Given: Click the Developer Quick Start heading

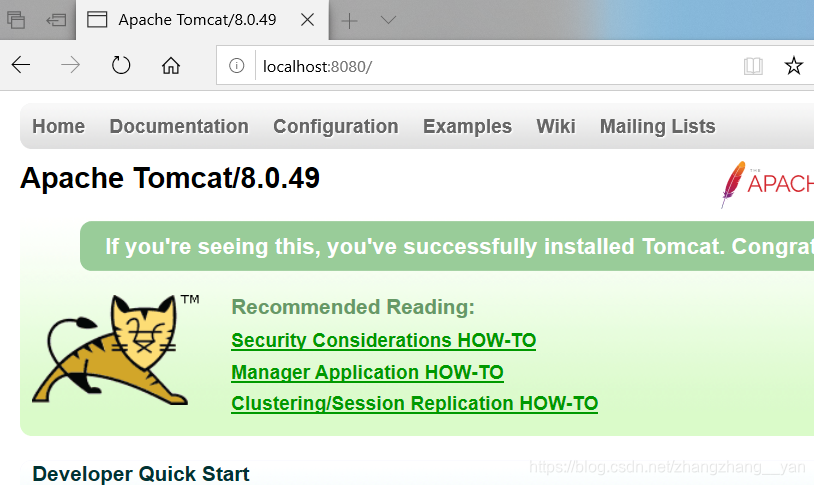Looking at the screenshot, I should click(x=141, y=474).
